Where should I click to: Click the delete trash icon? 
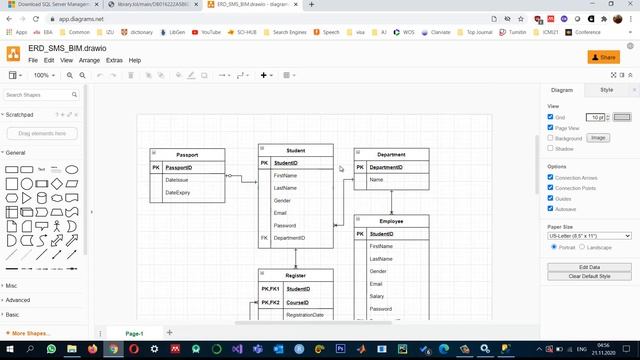pos(131,76)
